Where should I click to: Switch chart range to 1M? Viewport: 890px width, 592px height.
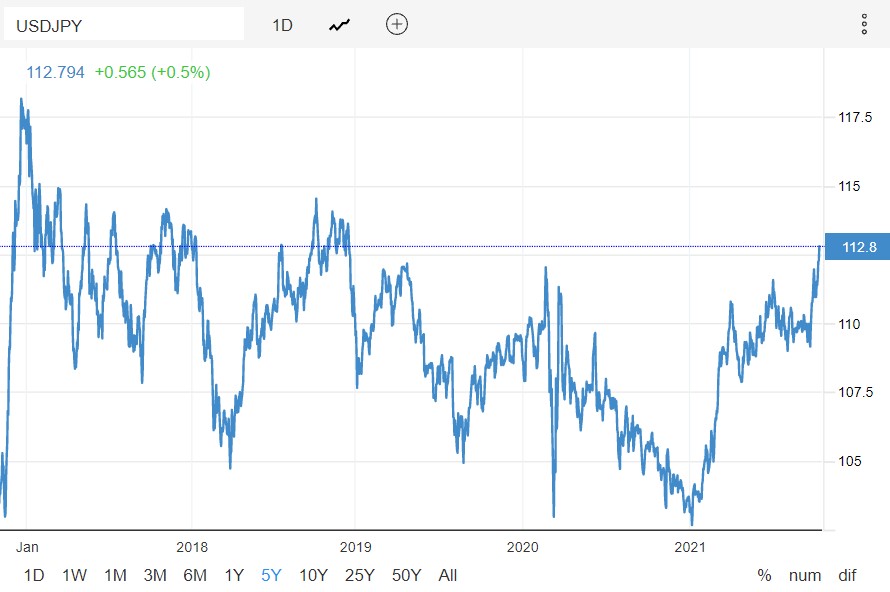pyautogui.click(x=115, y=575)
